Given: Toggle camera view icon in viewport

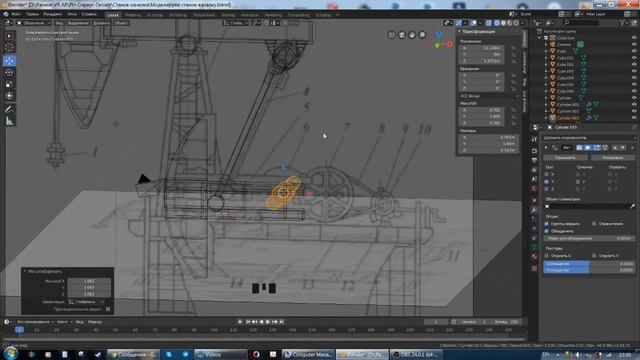Looking at the screenshot, I should pyautogui.click(x=402, y=35).
